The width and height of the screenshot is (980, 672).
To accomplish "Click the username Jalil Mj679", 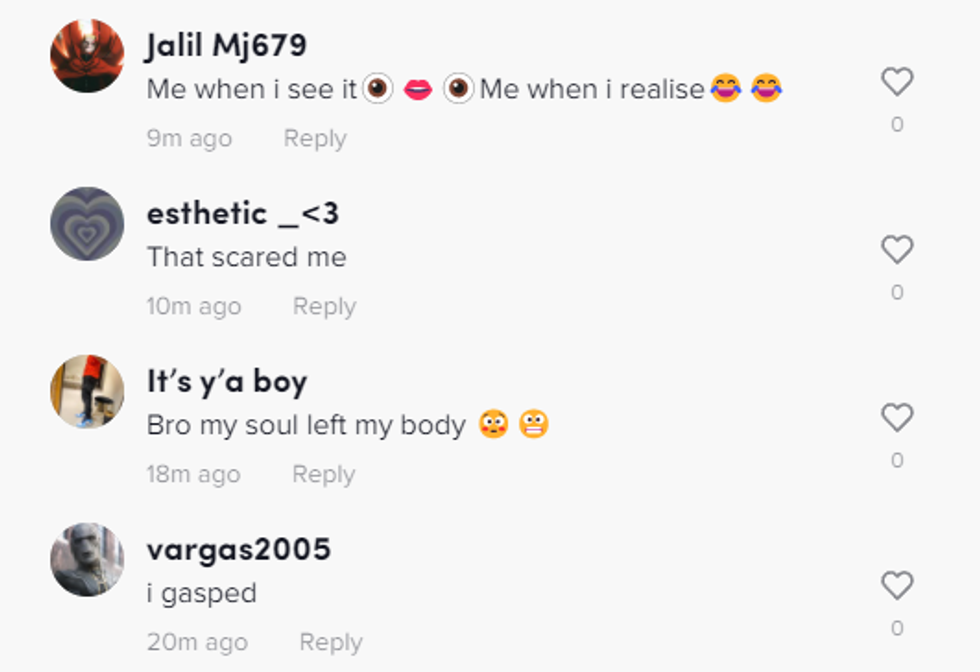I will pos(226,45).
